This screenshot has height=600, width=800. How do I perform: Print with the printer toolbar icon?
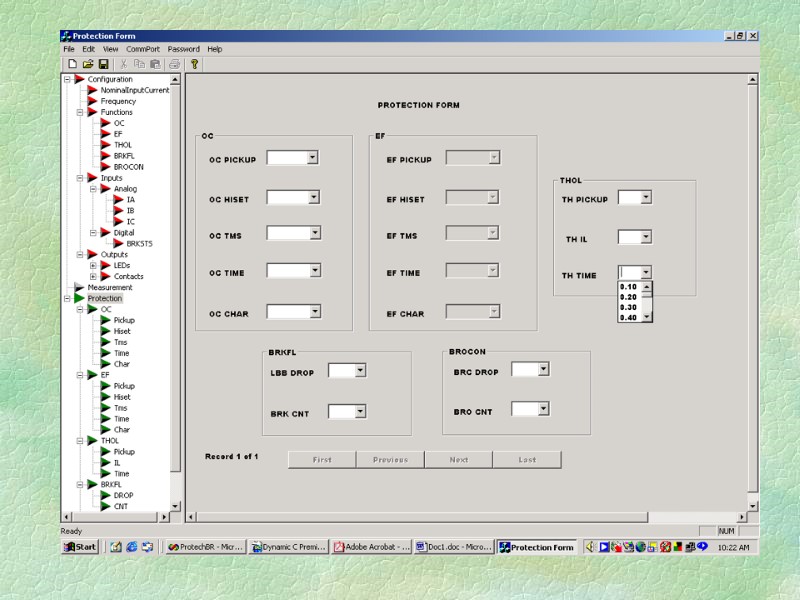tap(174, 64)
